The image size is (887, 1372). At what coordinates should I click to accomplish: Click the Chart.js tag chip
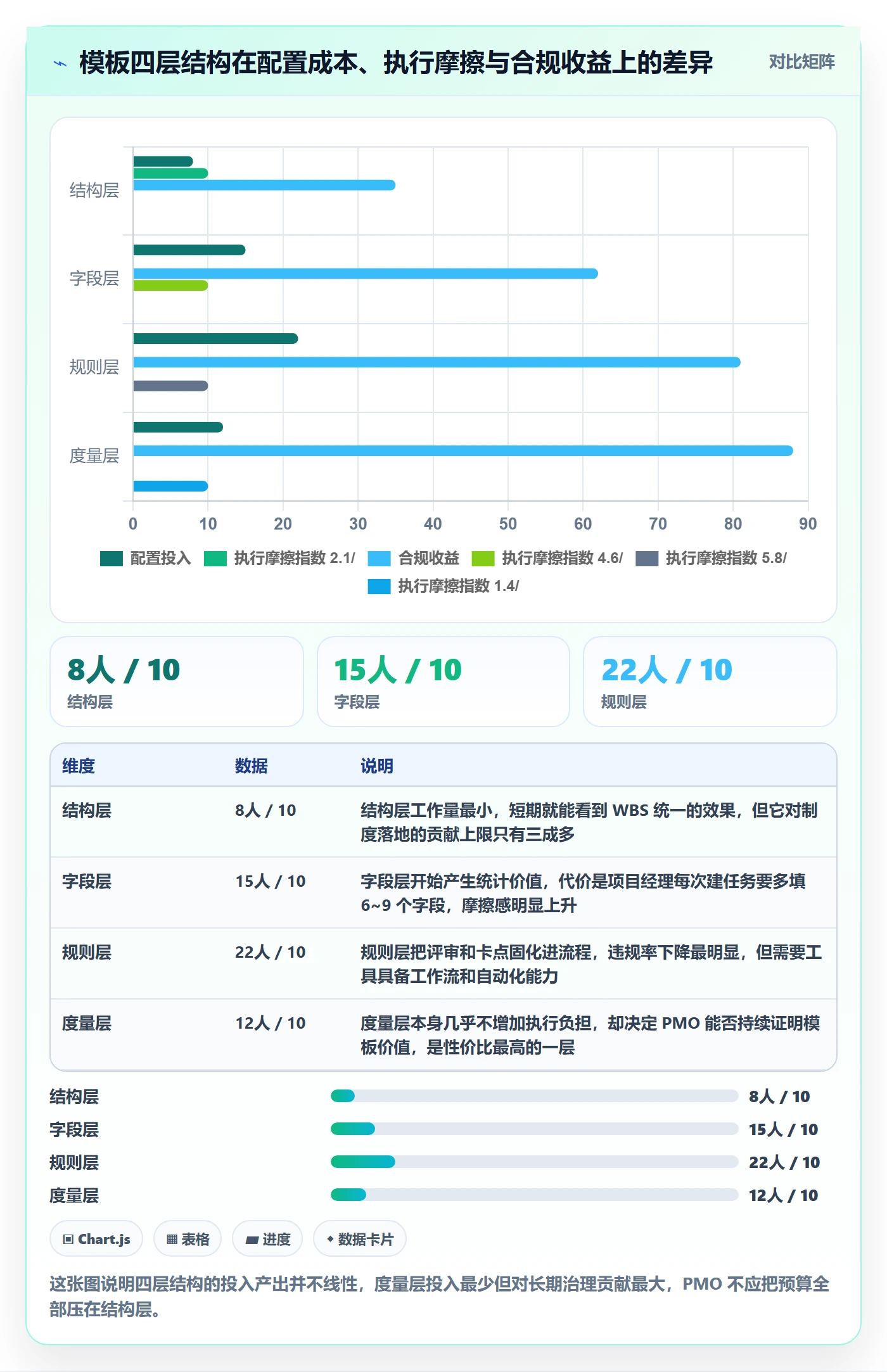pyautogui.click(x=96, y=1238)
